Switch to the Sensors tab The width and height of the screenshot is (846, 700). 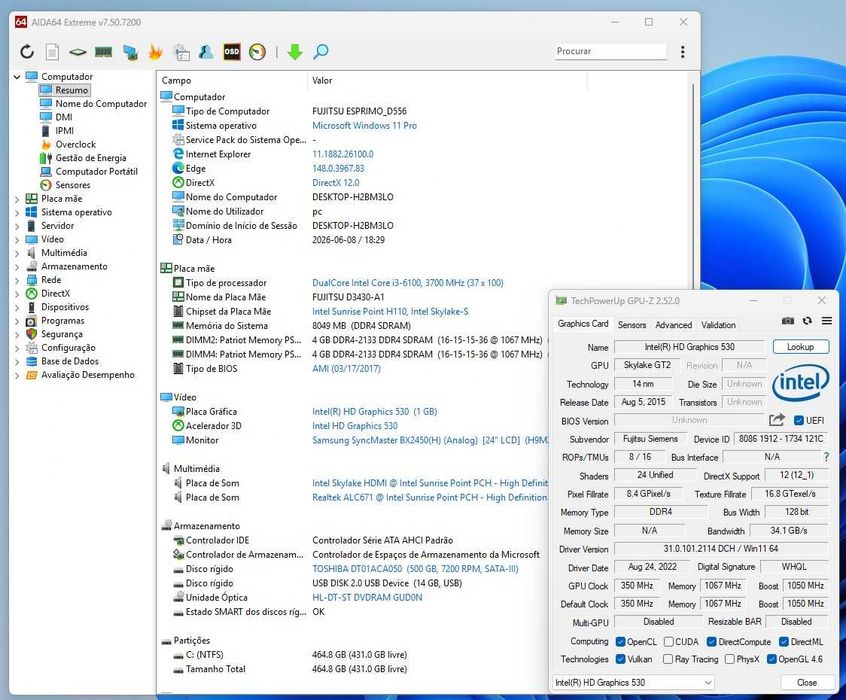point(631,325)
